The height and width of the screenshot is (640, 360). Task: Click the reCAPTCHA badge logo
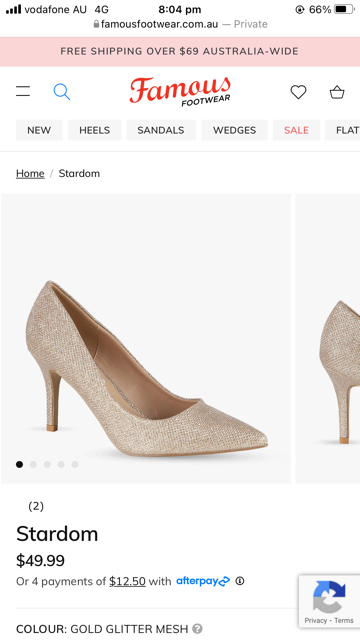[329, 597]
